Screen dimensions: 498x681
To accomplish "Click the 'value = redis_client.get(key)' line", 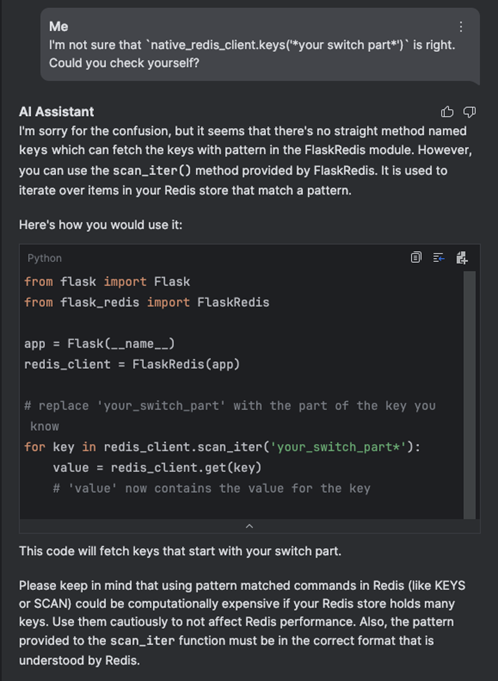I will 158,468.
